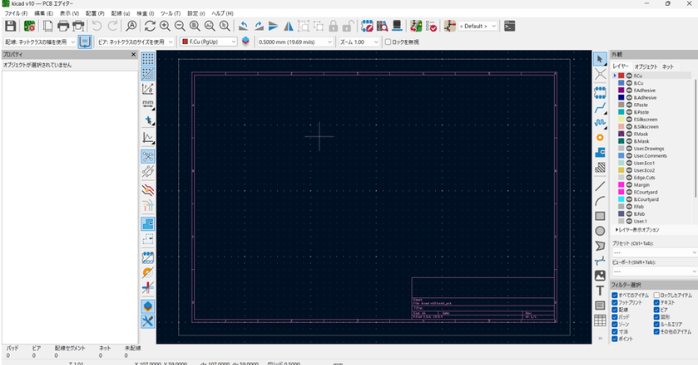Toggle the すべてのアイテム filter checkbox
This screenshot has width=698, height=365.
tap(615, 295)
